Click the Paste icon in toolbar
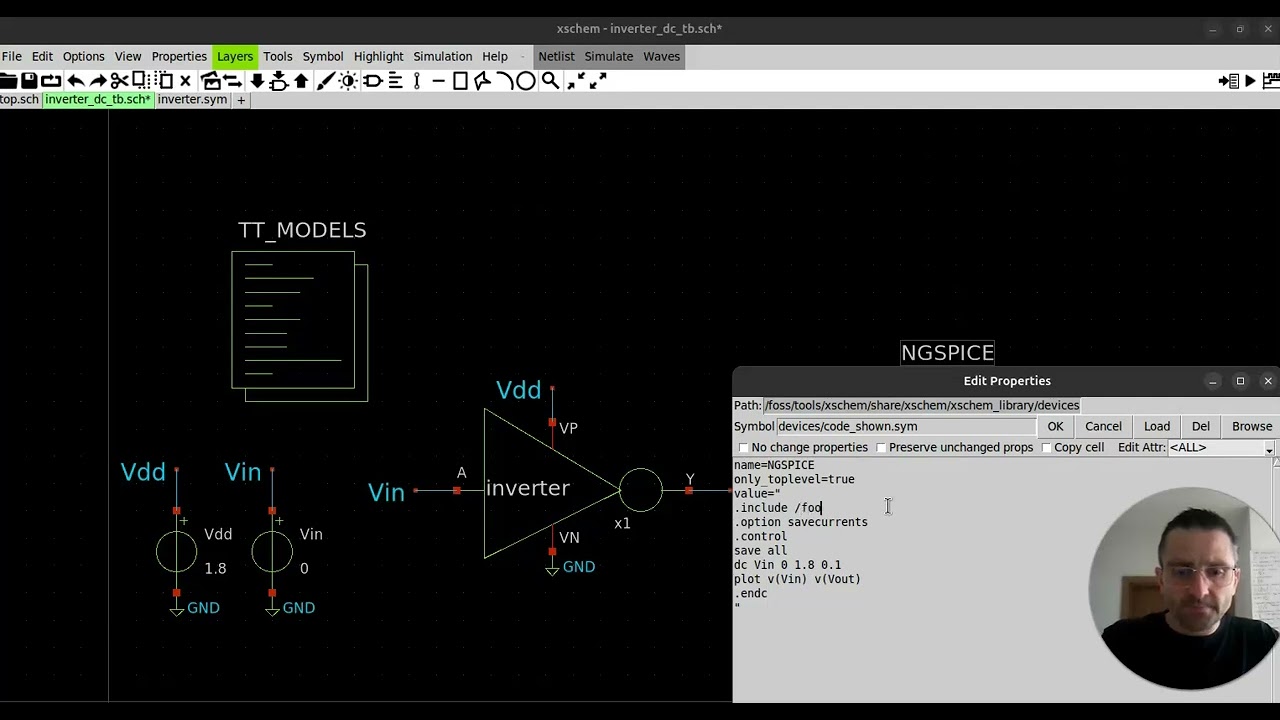The image size is (1280, 720). (164, 81)
